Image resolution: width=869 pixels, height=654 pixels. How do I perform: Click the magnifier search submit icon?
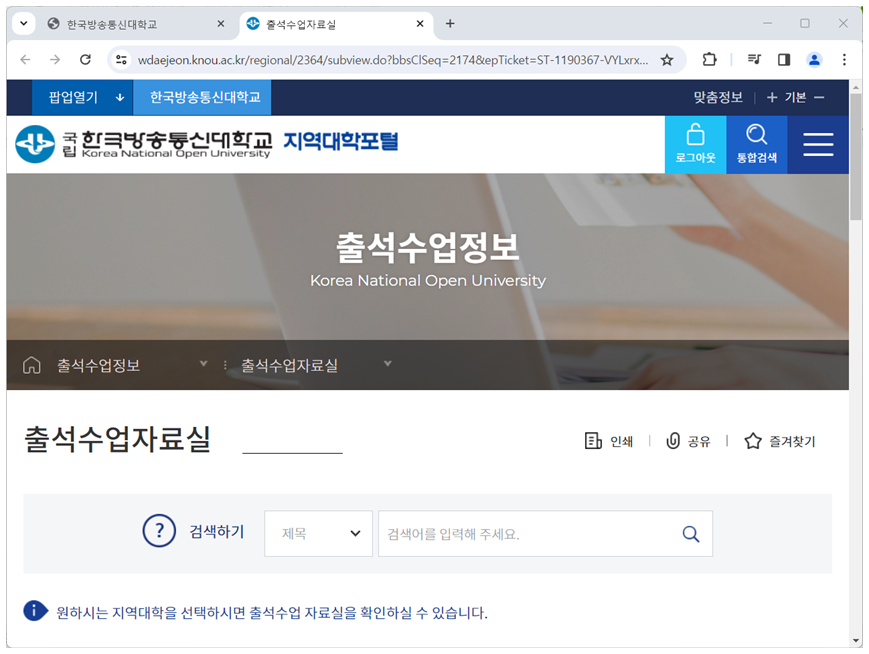coord(691,534)
